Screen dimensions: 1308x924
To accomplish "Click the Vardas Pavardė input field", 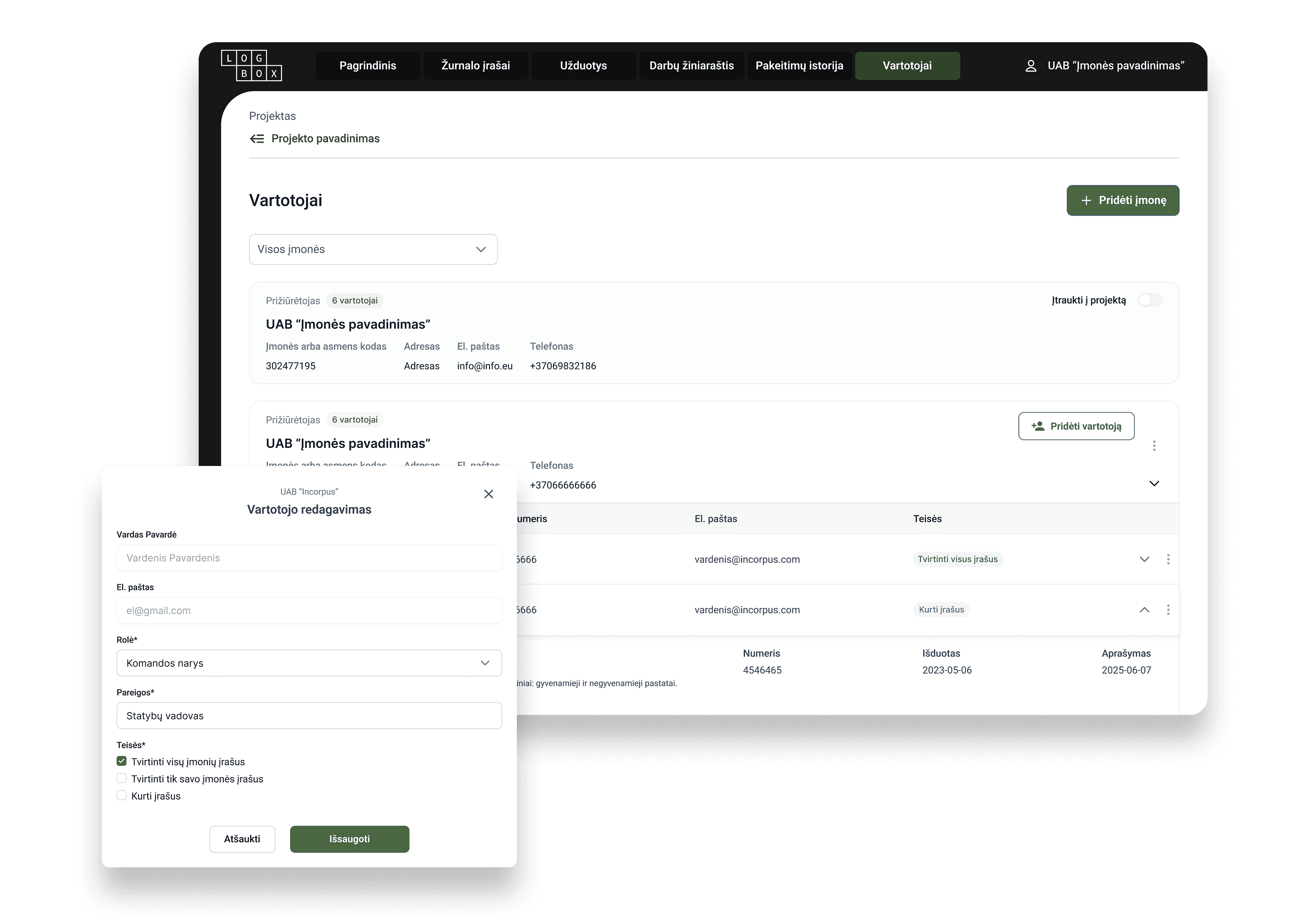I will (309, 558).
